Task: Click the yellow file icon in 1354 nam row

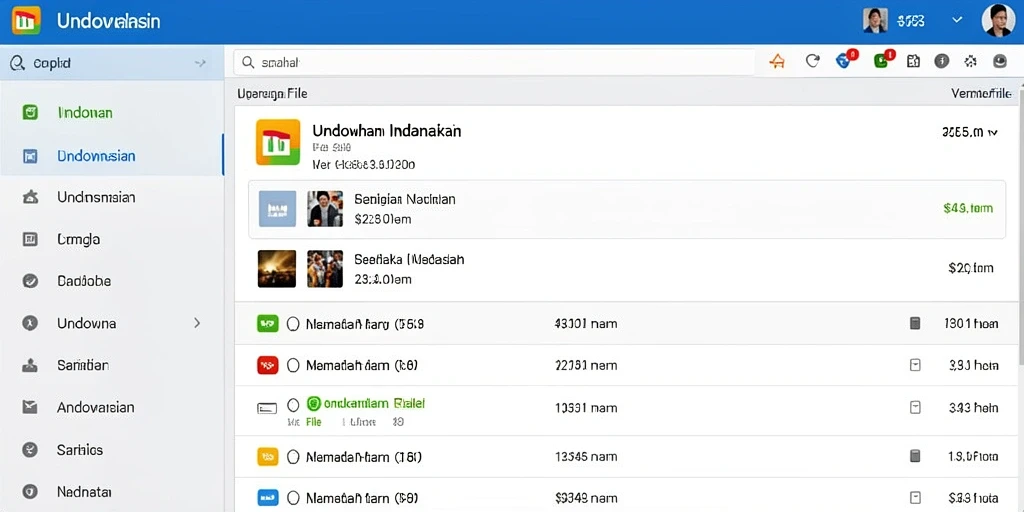Action: coord(268,456)
